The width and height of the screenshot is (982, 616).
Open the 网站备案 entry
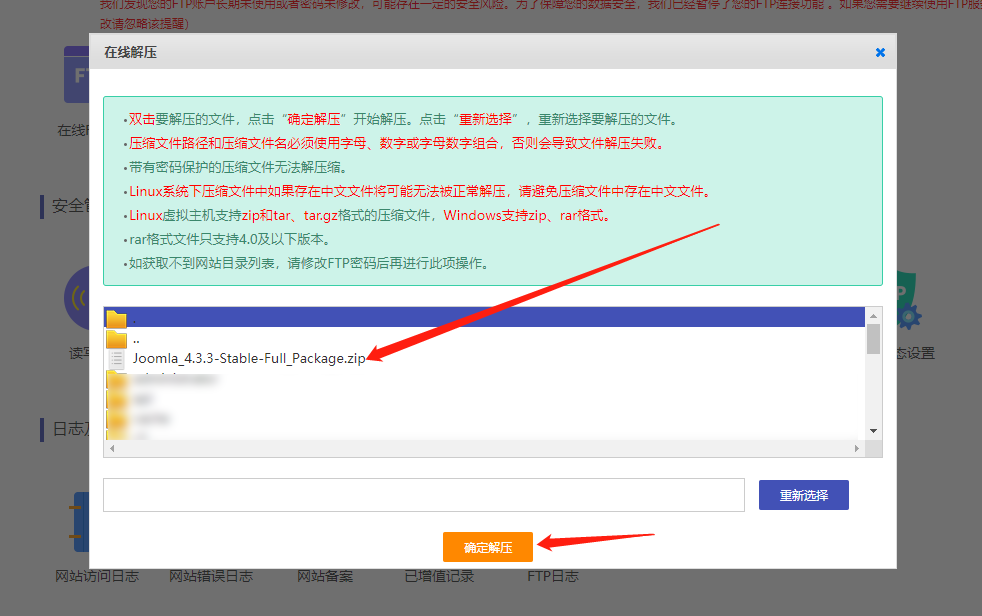pos(325,576)
